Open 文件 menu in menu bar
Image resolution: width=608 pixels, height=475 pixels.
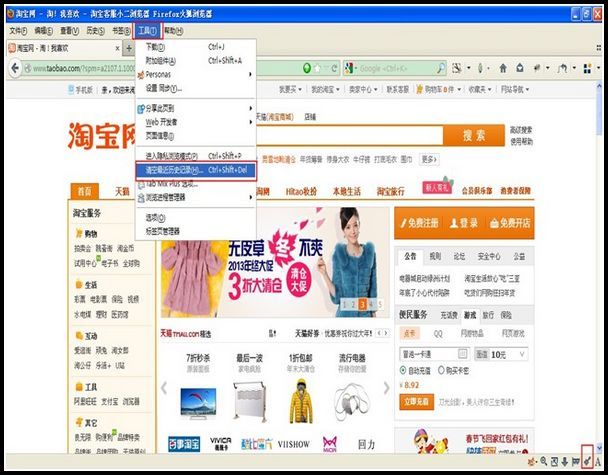point(18,31)
